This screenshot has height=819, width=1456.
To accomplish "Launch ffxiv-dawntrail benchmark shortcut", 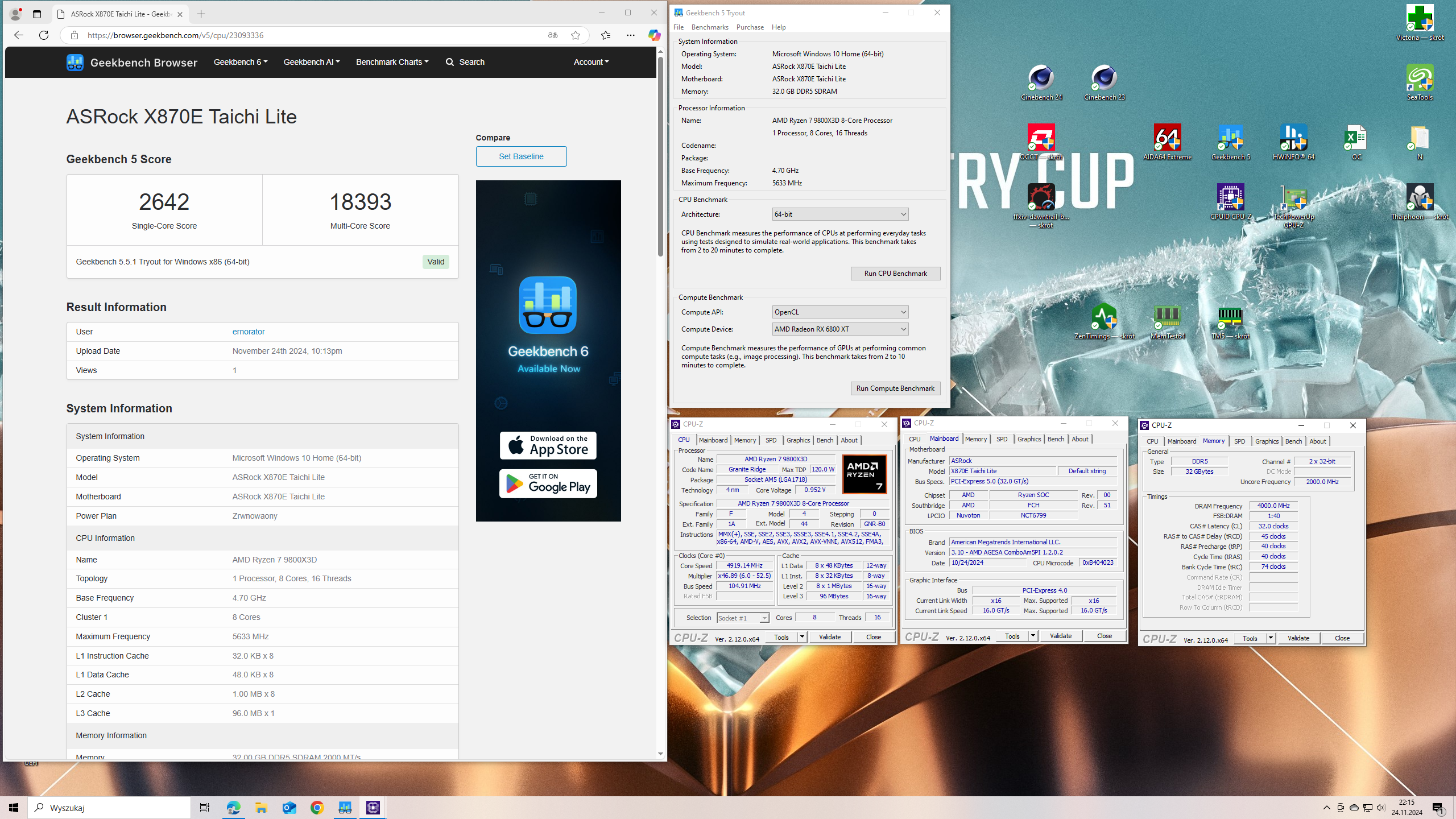I will tap(1041, 206).
